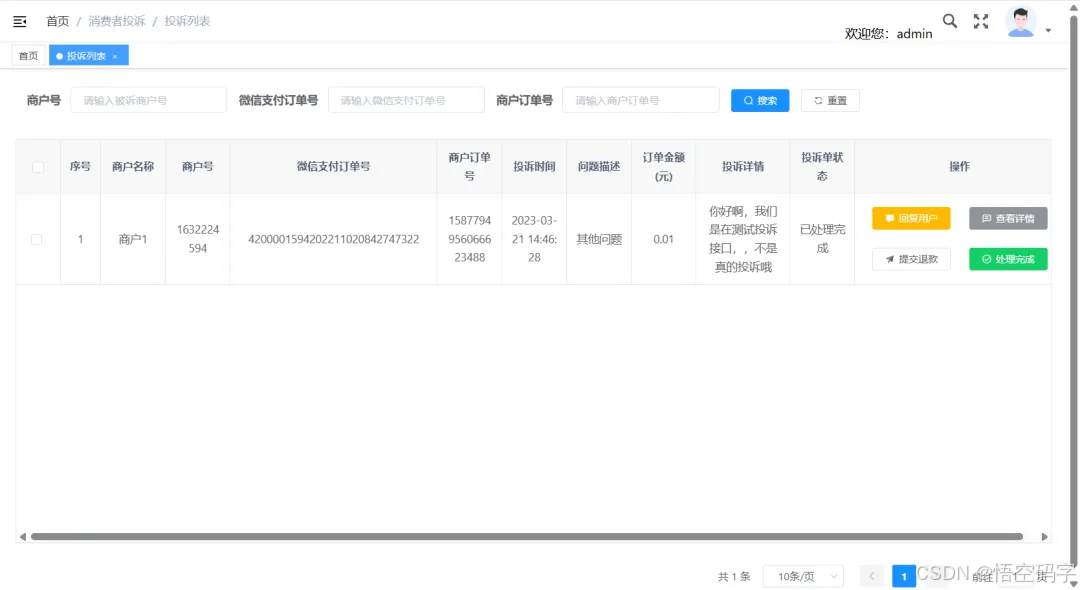Click the horizontal scrollbar left arrow
This screenshot has height=590, width=1080.
pyautogui.click(x=23, y=537)
